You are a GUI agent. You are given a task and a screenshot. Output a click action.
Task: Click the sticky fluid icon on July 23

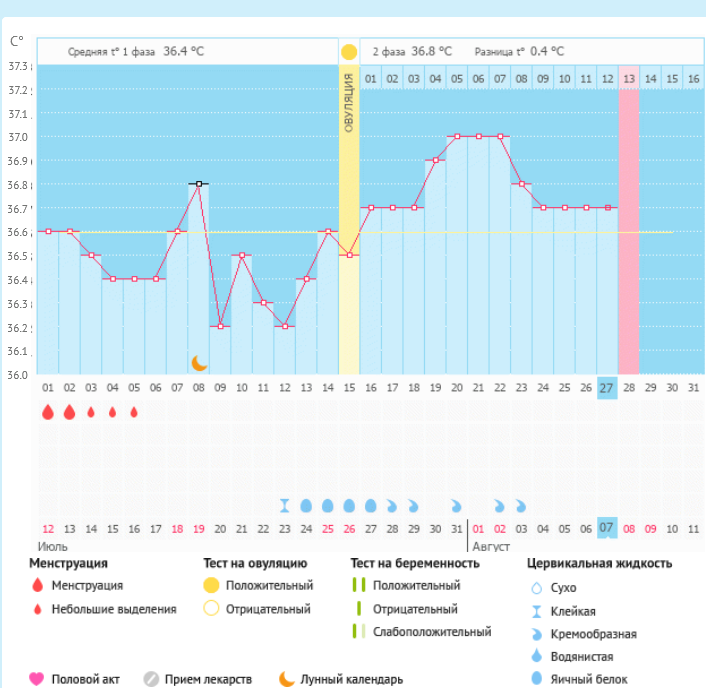(284, 506)
